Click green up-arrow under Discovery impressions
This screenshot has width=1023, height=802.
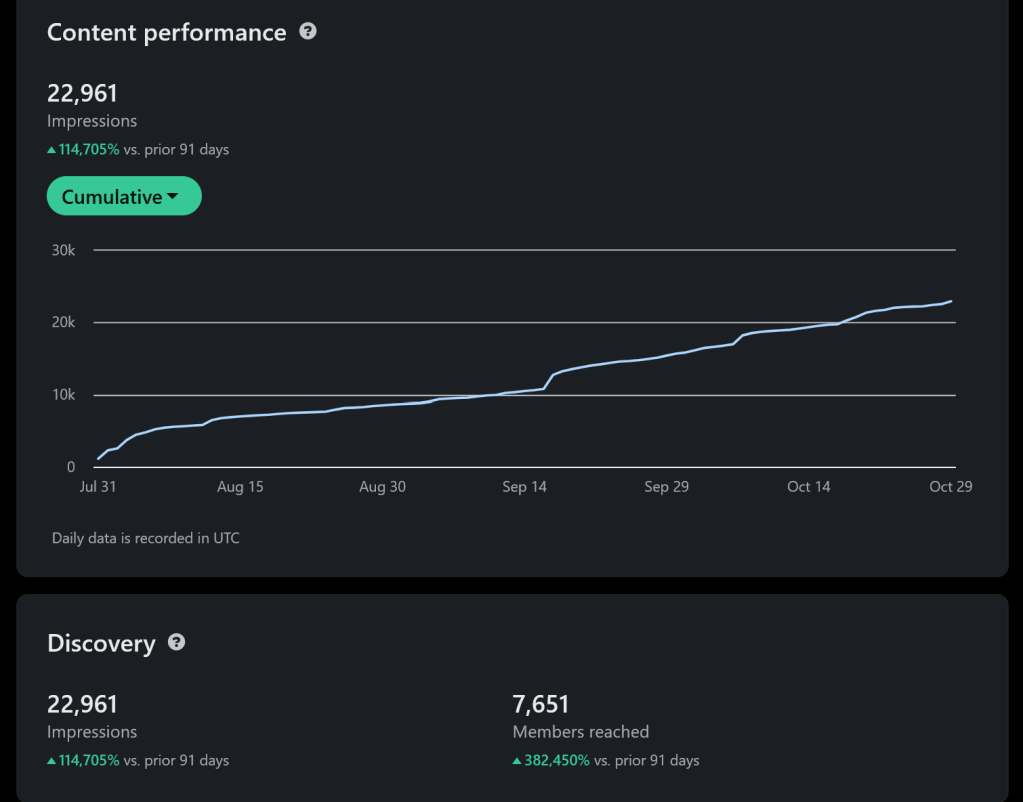pos(52,761)
